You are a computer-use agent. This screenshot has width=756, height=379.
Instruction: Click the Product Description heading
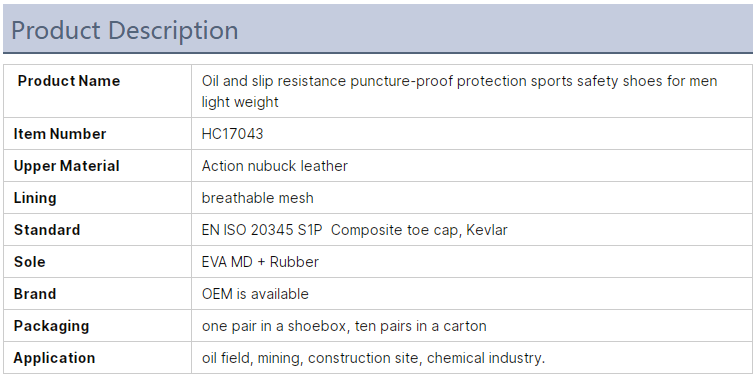pyautogui.click(x=124, y=30)
